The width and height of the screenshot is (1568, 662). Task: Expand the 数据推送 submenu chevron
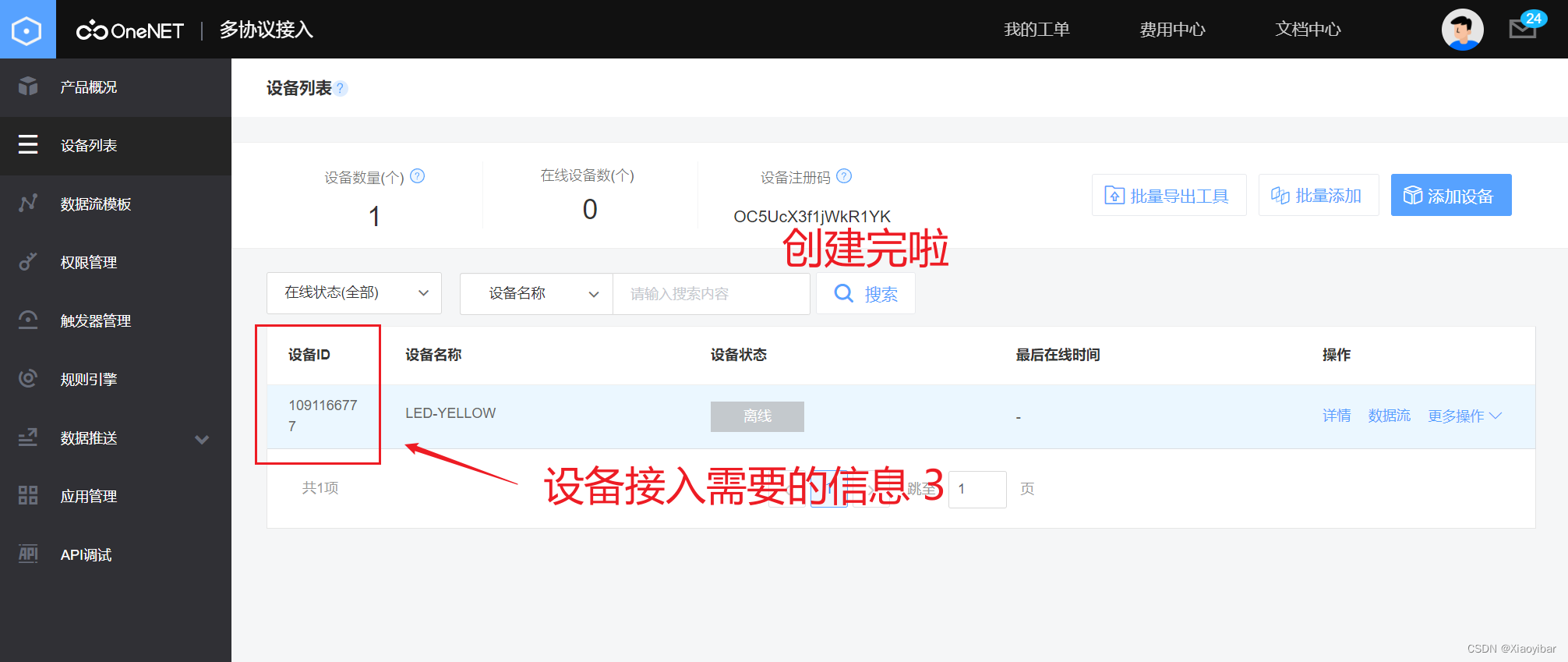pos(202,439)
